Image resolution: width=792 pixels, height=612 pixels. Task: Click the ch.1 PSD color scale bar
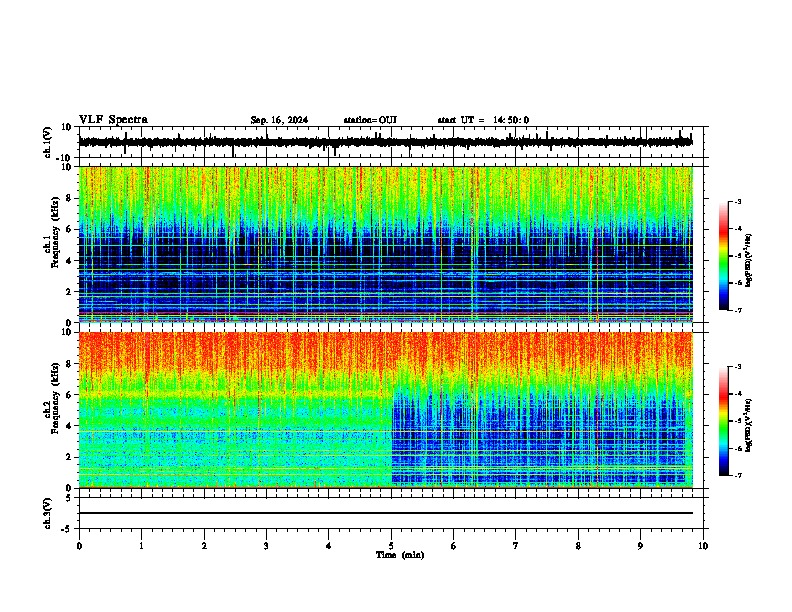pyautogui.click(x=724, y=256)
